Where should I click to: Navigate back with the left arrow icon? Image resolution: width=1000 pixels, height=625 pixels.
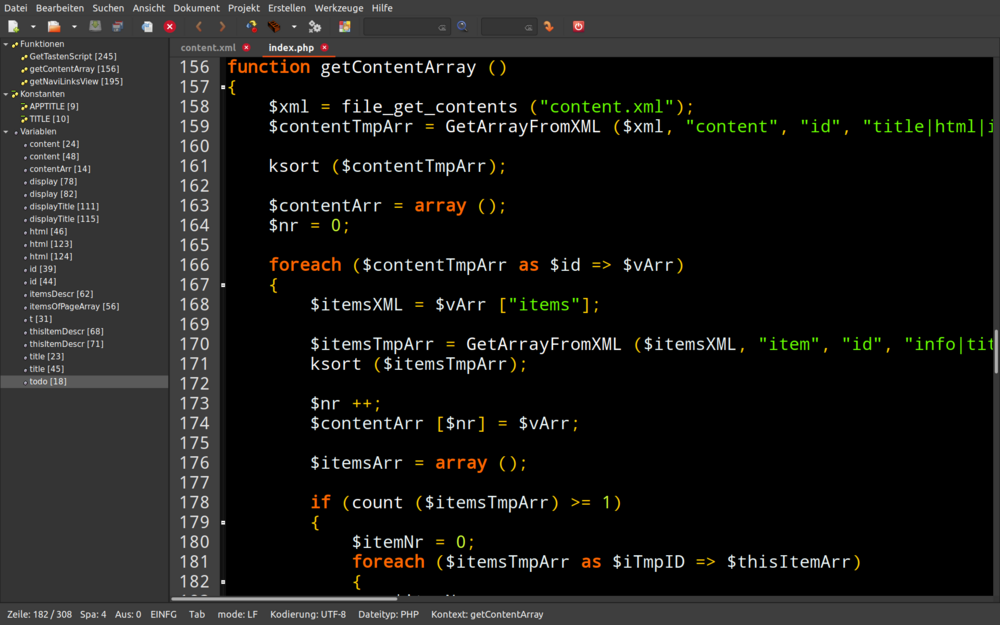tap(199, 27)
